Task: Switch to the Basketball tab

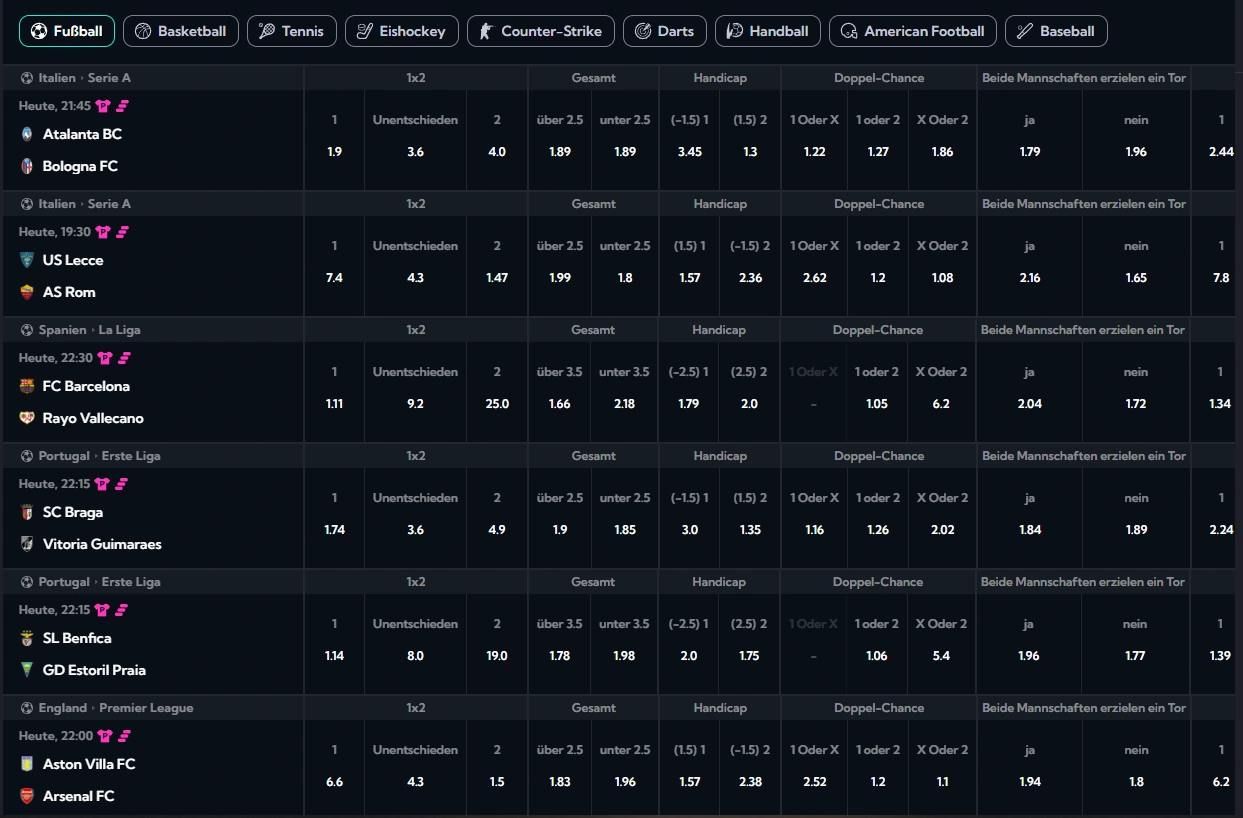Action: click(x=181, y=31)
